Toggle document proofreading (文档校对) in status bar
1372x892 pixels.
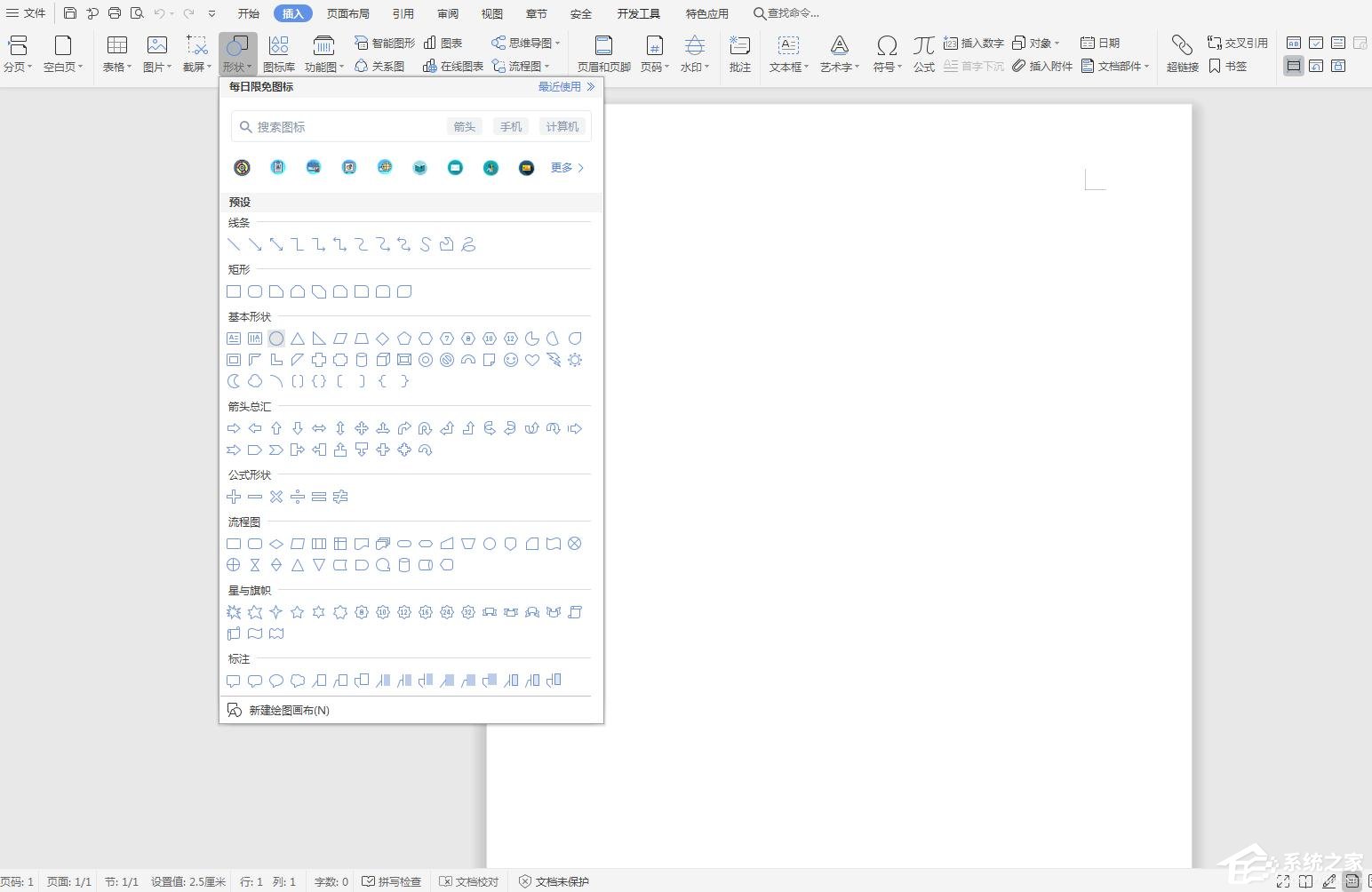(469, 881)
